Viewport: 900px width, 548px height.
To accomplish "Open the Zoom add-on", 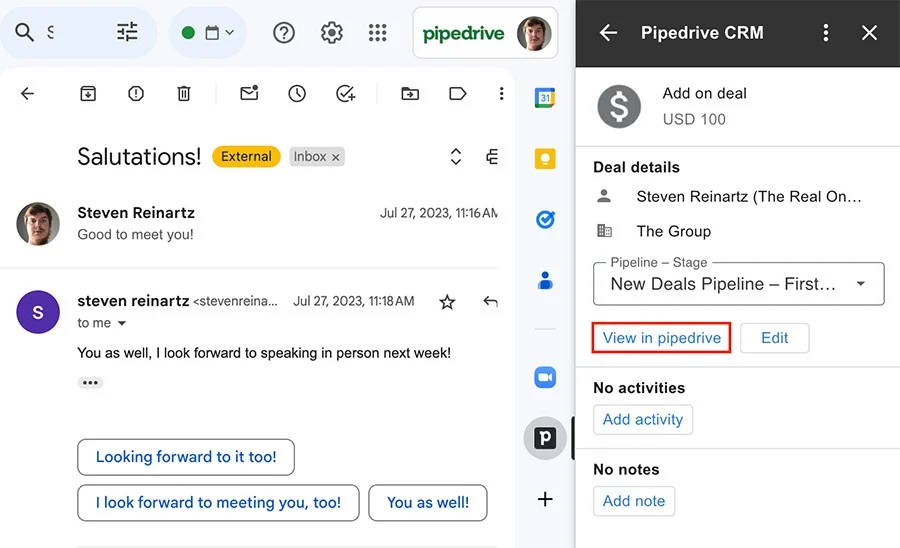I will point(545,377).
